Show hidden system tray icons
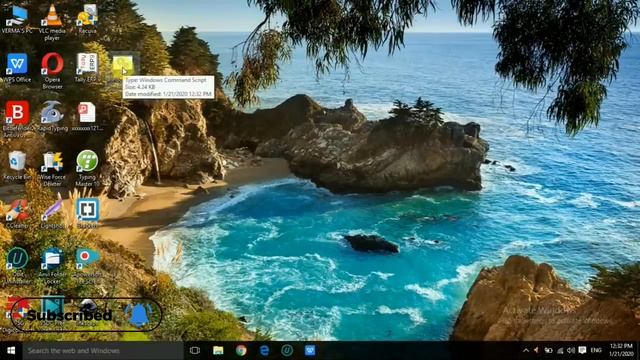Viewport: 640px width, 360px height. click(526, 350)
